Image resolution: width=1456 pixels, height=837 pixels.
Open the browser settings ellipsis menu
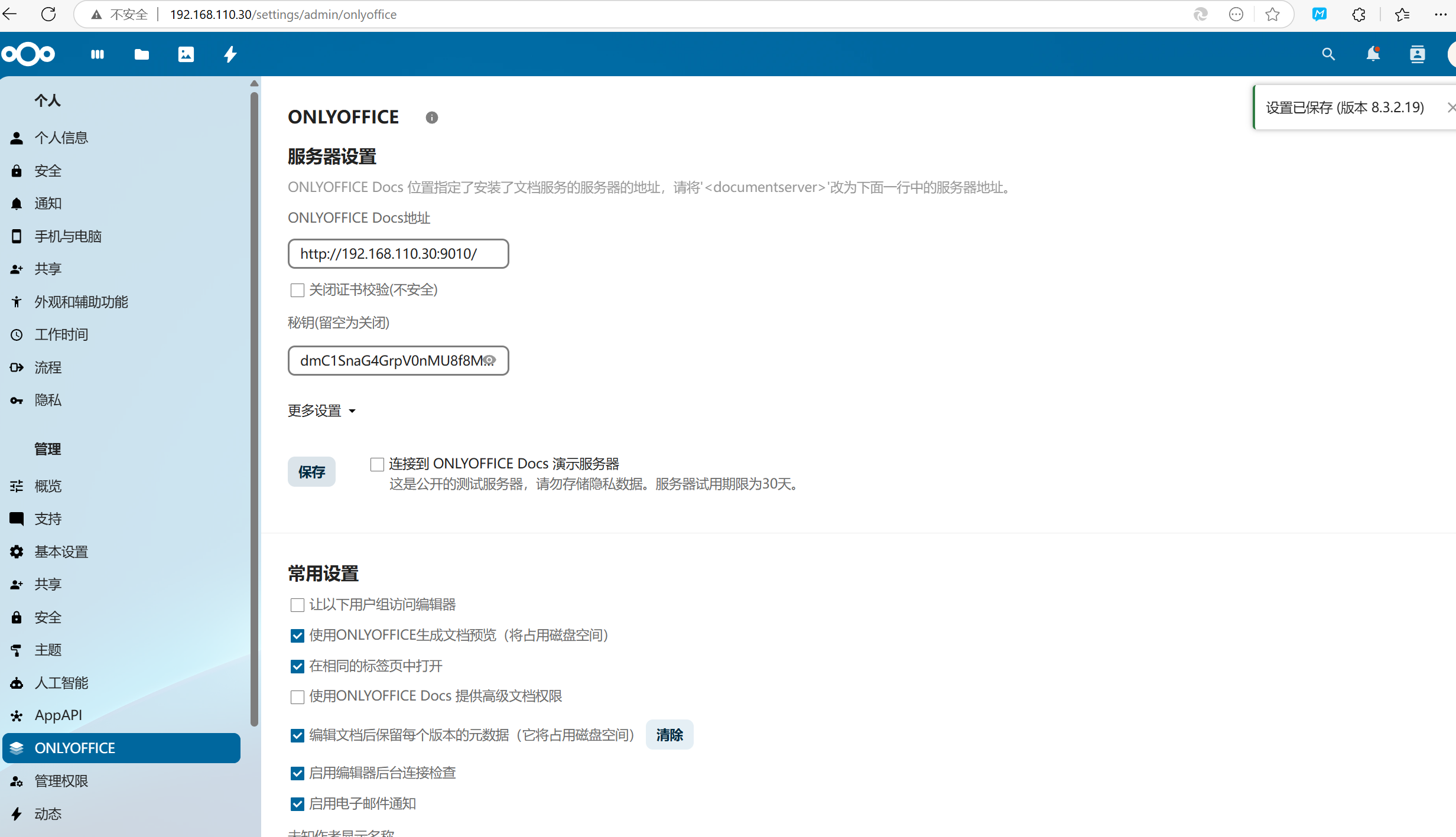(x=1441, y=14)
